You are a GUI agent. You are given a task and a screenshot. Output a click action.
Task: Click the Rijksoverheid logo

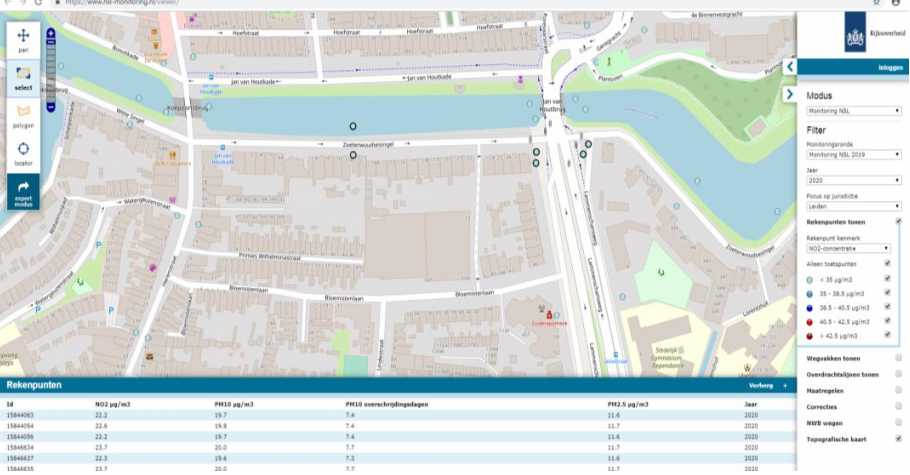(875, 34)
